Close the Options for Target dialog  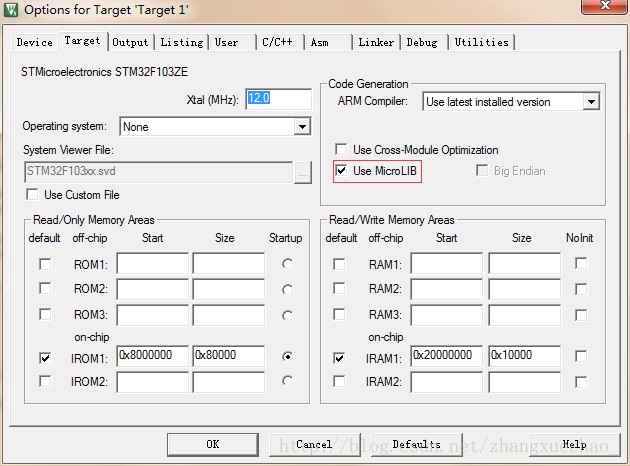click(x=605, y=6)
